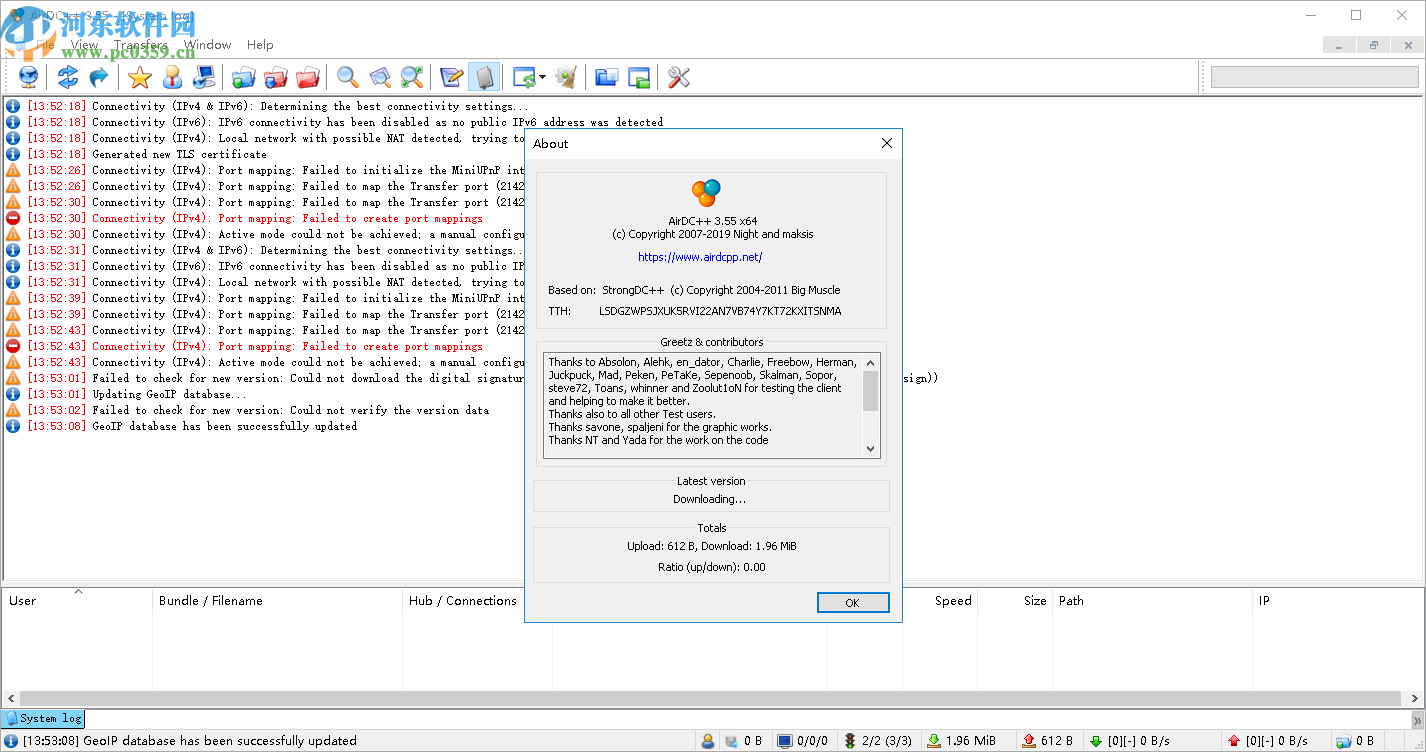Open the Transfers menu
Viewport: 1426px width, 752px height.
140,44
